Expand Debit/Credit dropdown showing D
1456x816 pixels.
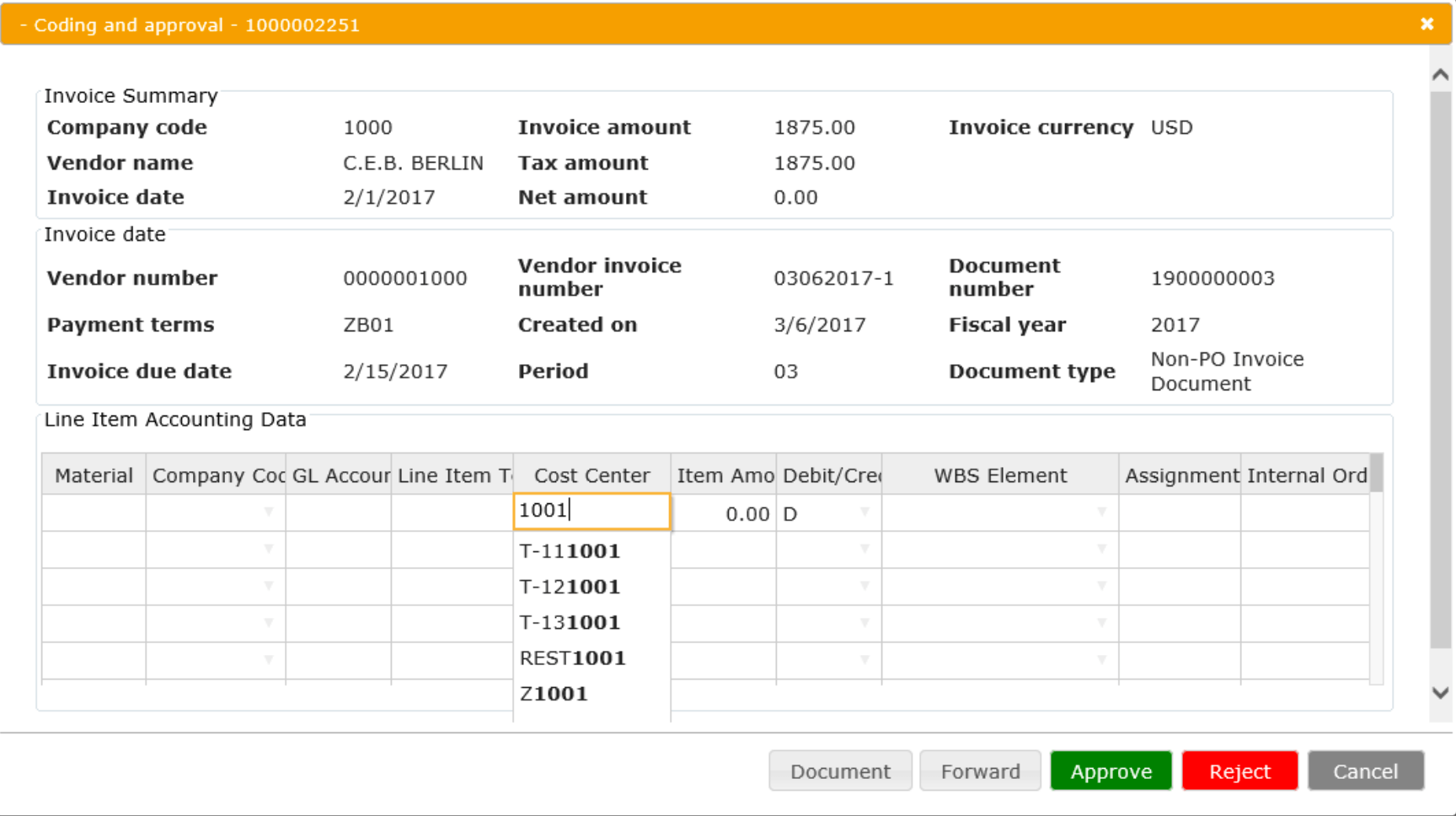coord(864,513)
